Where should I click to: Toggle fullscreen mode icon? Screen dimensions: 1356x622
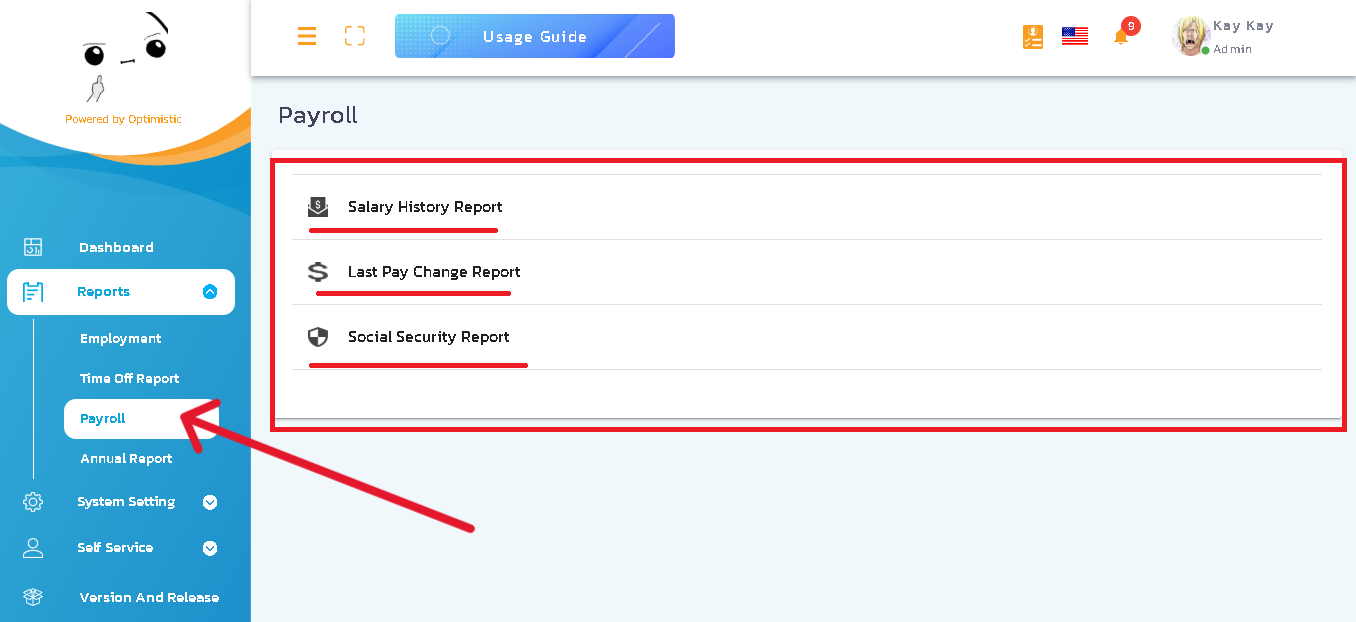(354, 36)
